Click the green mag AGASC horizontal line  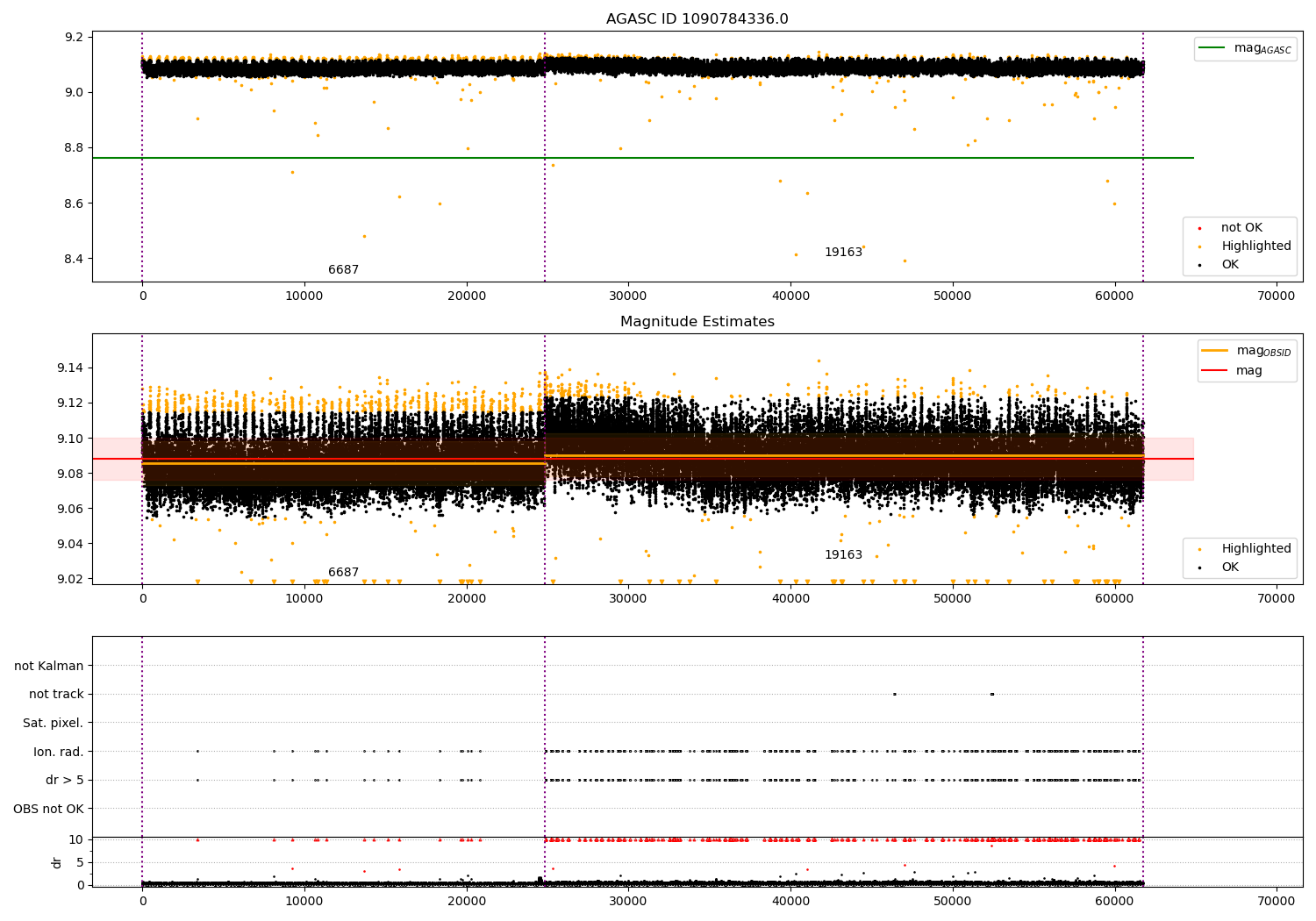coord(643,158)
